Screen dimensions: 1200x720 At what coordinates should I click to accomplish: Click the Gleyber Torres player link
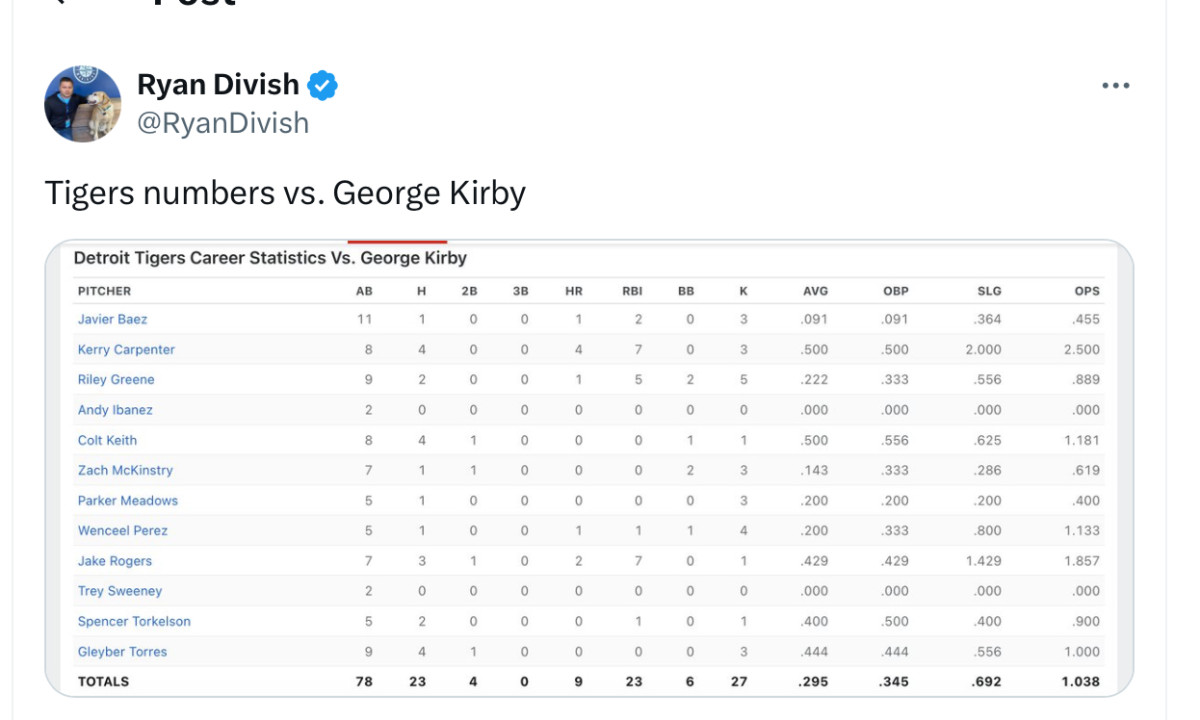[122, 652]
